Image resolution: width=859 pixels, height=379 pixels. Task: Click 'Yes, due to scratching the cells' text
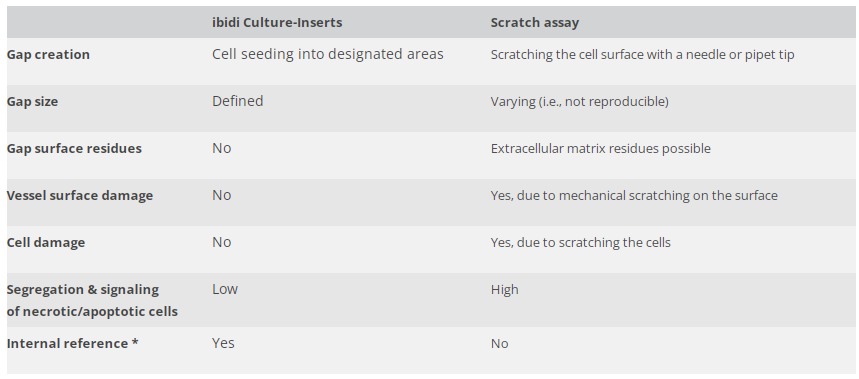click(581, 243)
